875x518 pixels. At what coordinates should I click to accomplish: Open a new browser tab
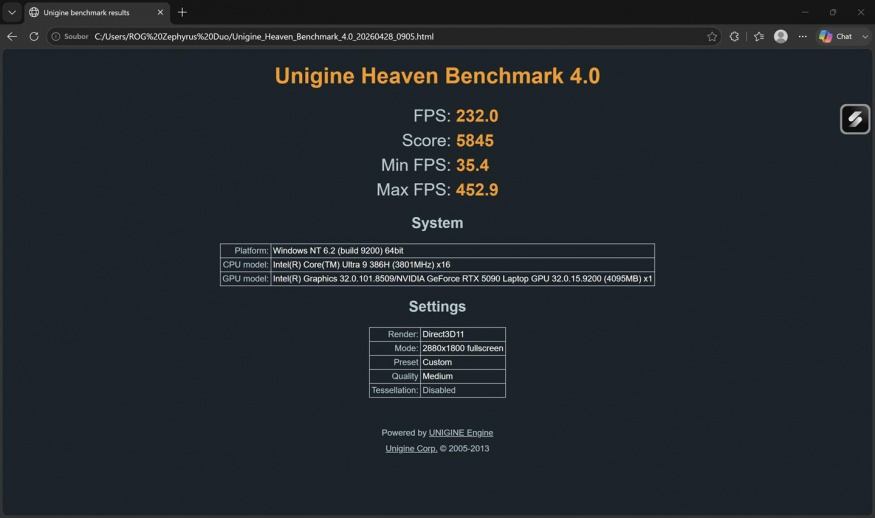pyautogui.click(x=182, y=12)
